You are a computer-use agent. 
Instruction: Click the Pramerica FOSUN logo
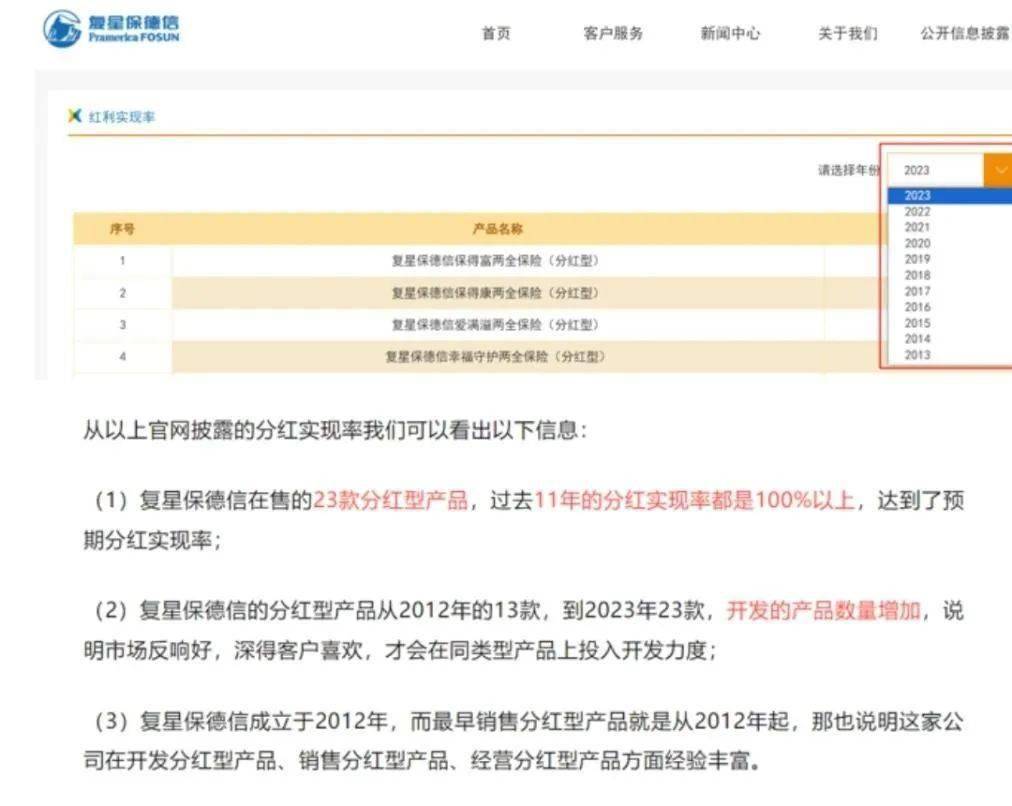(111, 29)
